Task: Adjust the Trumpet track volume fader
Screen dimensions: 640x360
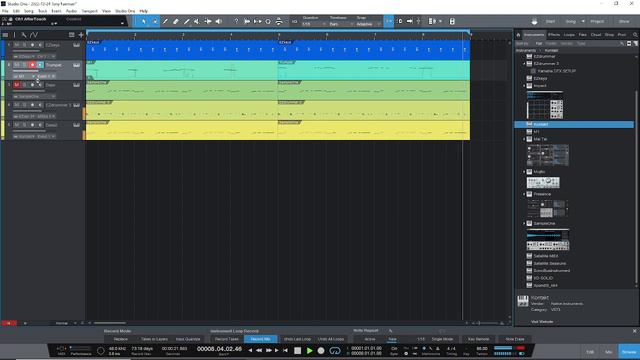Action: 35,71
